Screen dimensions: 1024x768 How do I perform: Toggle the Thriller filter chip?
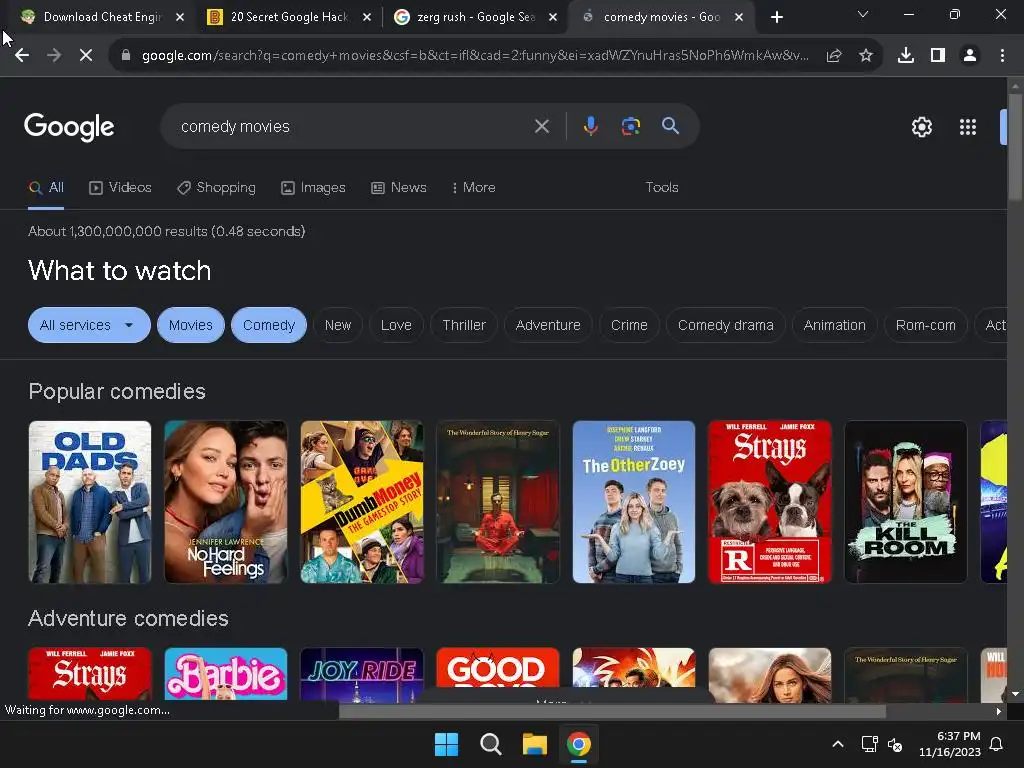(x=464, y=325)
